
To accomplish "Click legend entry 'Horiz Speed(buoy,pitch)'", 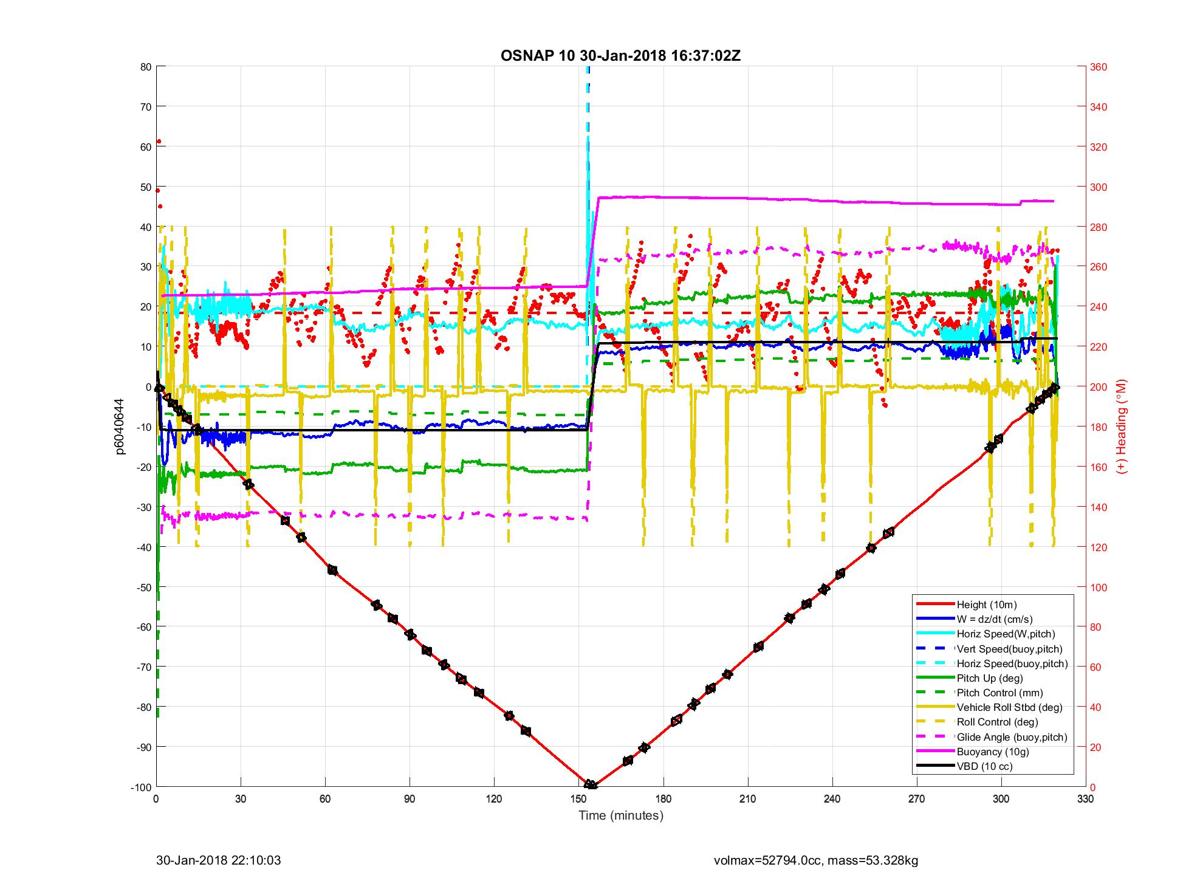I will click(x=1012, y=663).
